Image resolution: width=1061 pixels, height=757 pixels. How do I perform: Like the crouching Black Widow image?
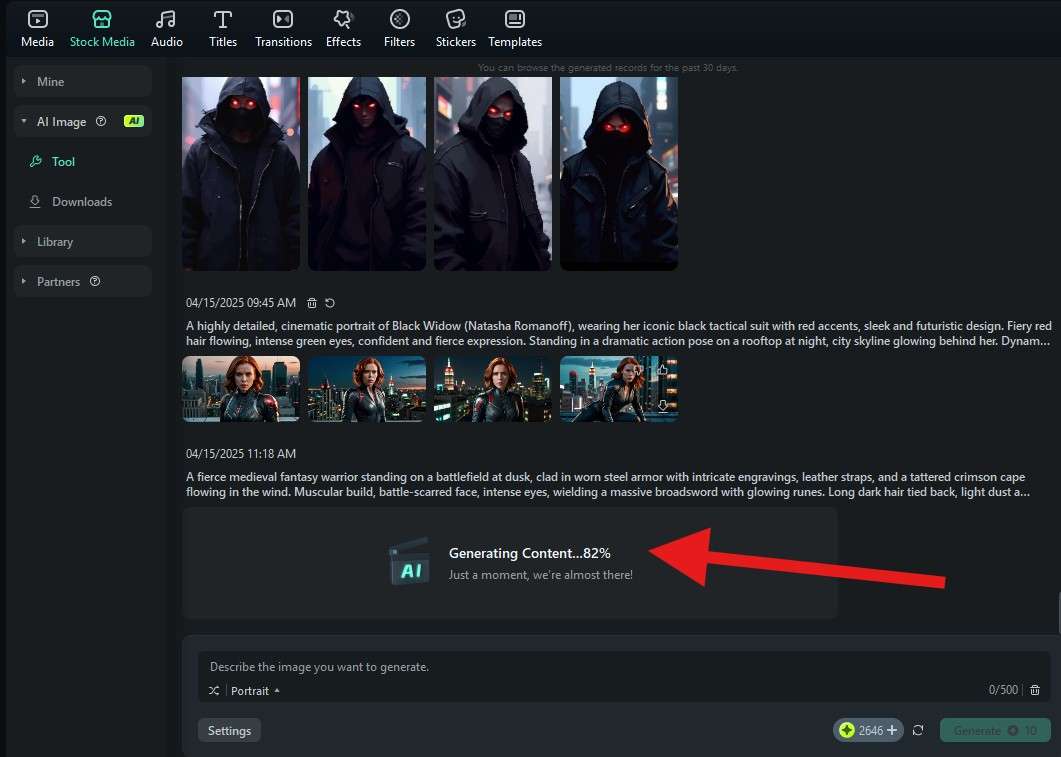click(x=662, y=369)
